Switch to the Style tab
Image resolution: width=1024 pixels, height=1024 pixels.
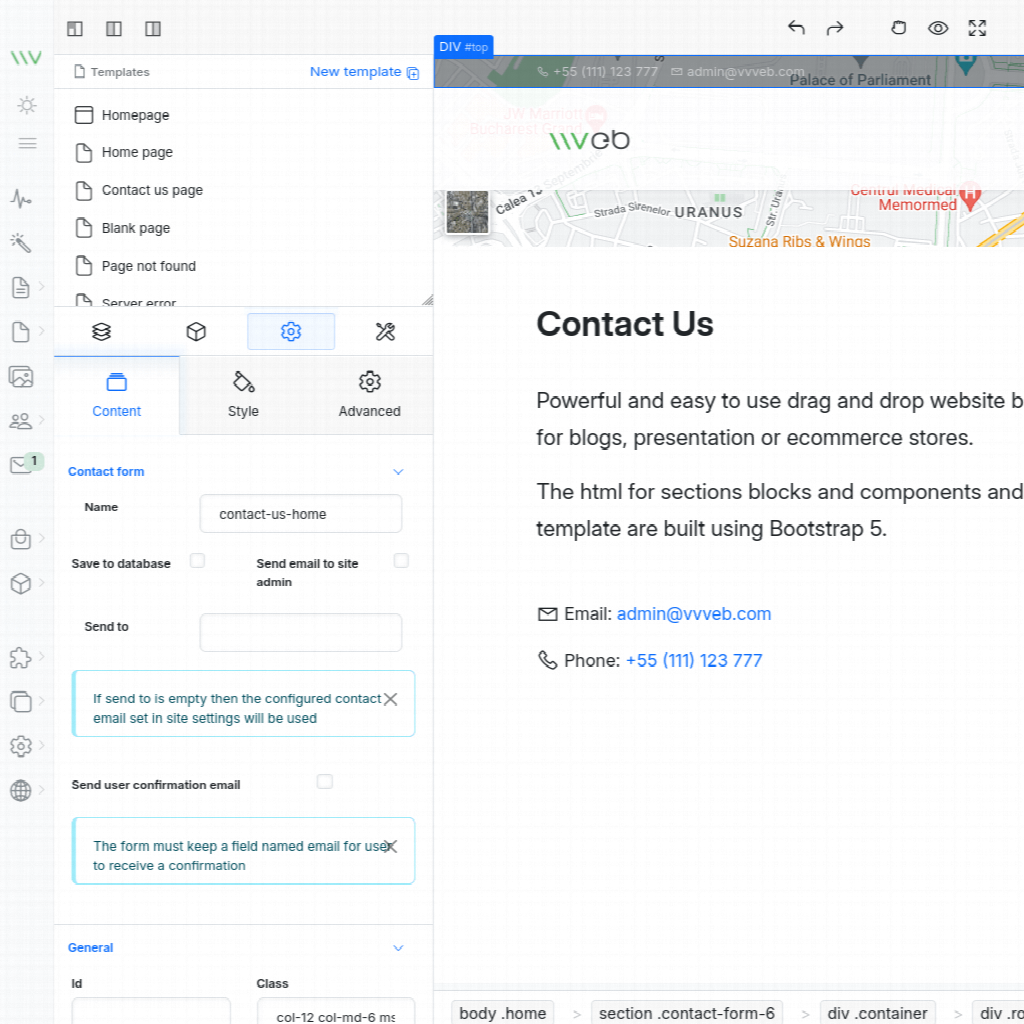(243, 395)
